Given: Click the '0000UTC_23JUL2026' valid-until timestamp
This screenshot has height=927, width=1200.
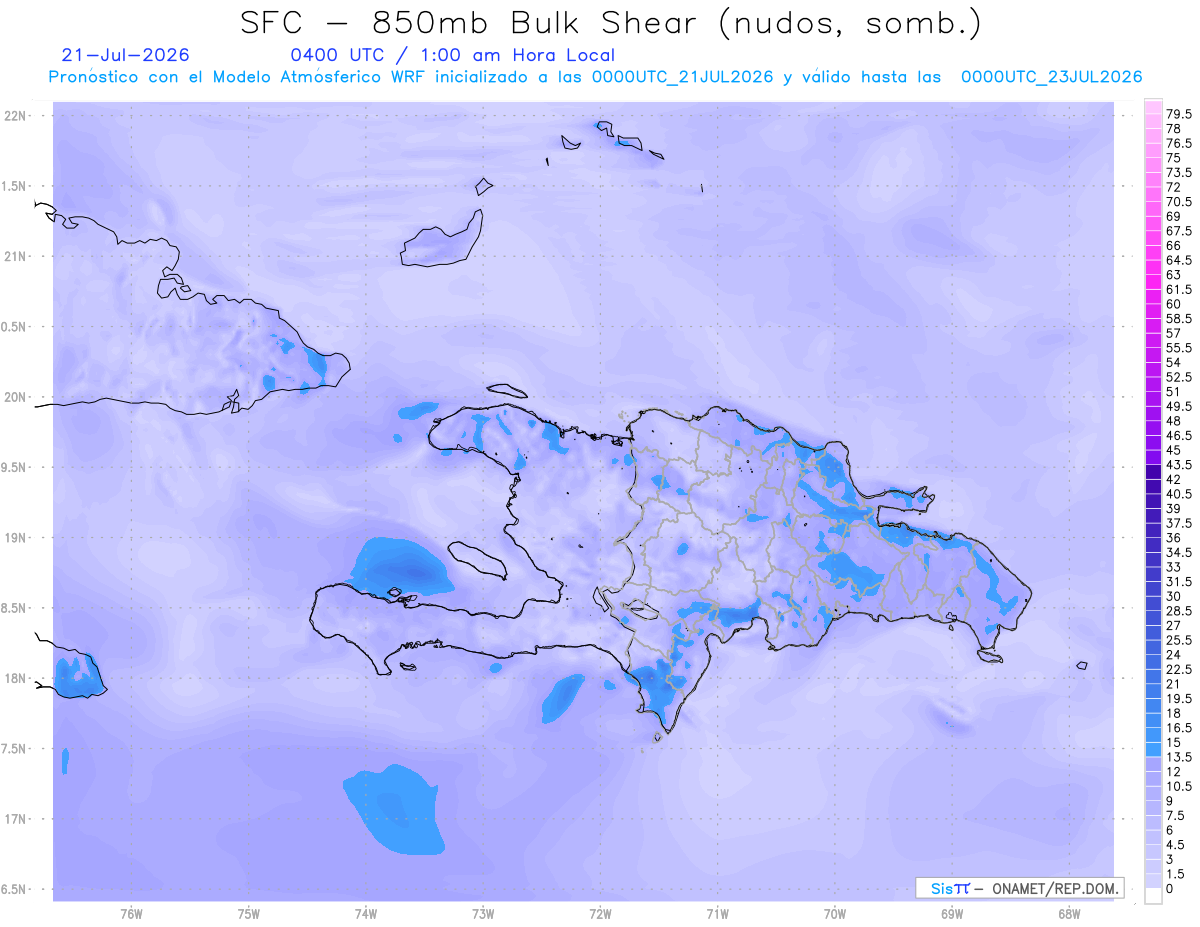Looking at the screenshot, I should [x=1051, y=77].
